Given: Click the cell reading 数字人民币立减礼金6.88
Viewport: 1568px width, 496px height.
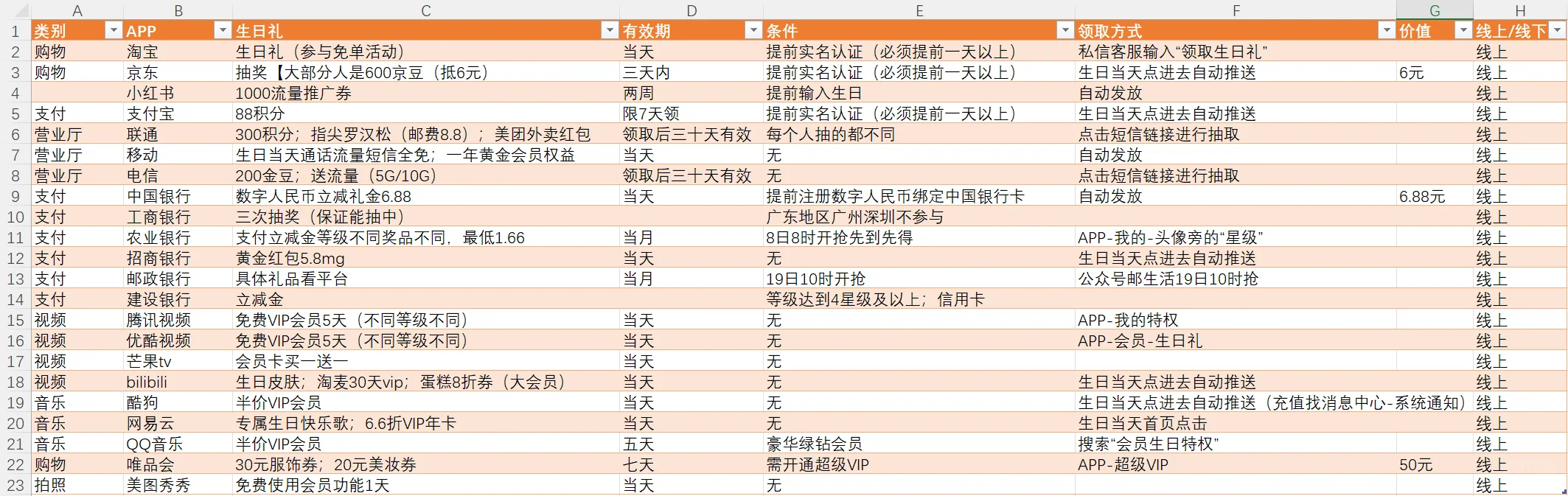Looking at the screenshot, I should [426, 196].
